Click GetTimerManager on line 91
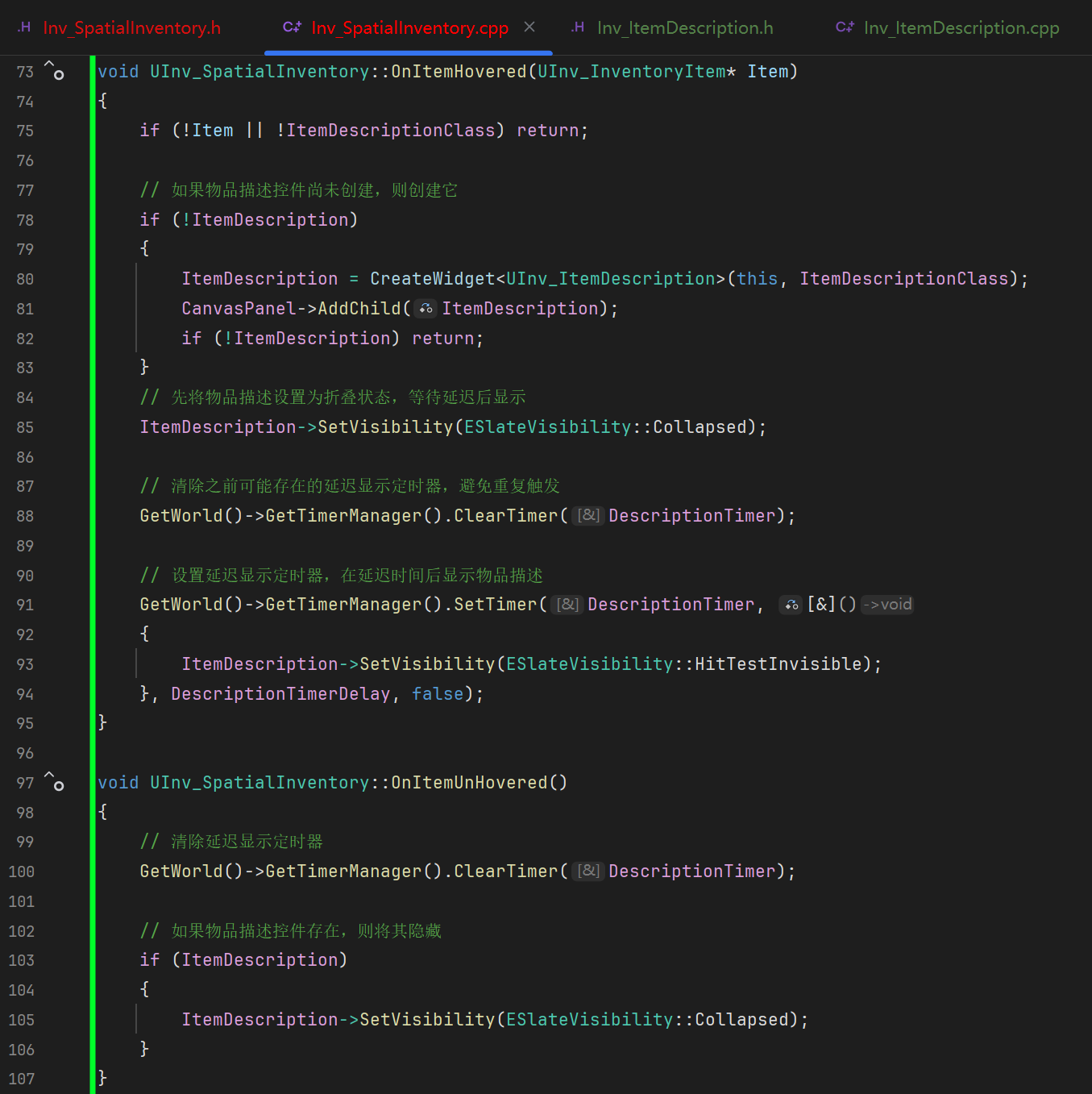 (343, 604)
